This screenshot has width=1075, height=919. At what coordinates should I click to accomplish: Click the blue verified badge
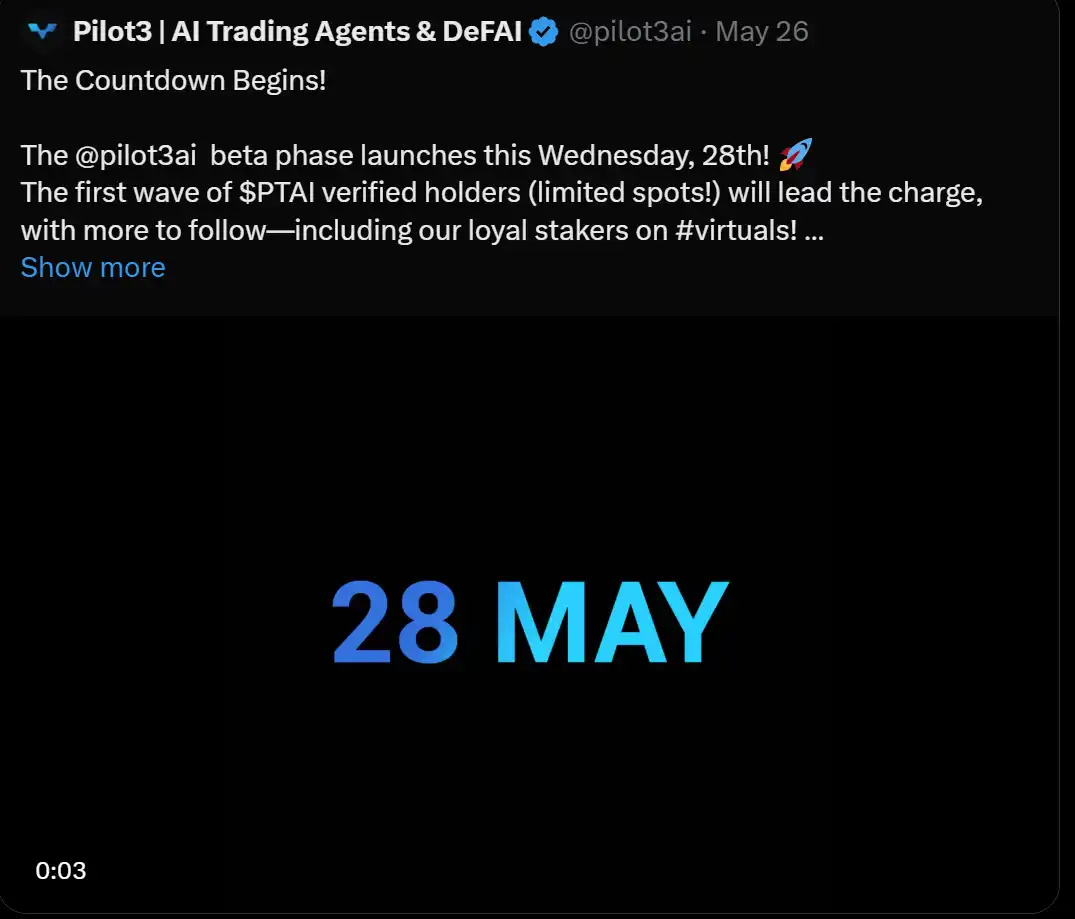click(543, 32)
